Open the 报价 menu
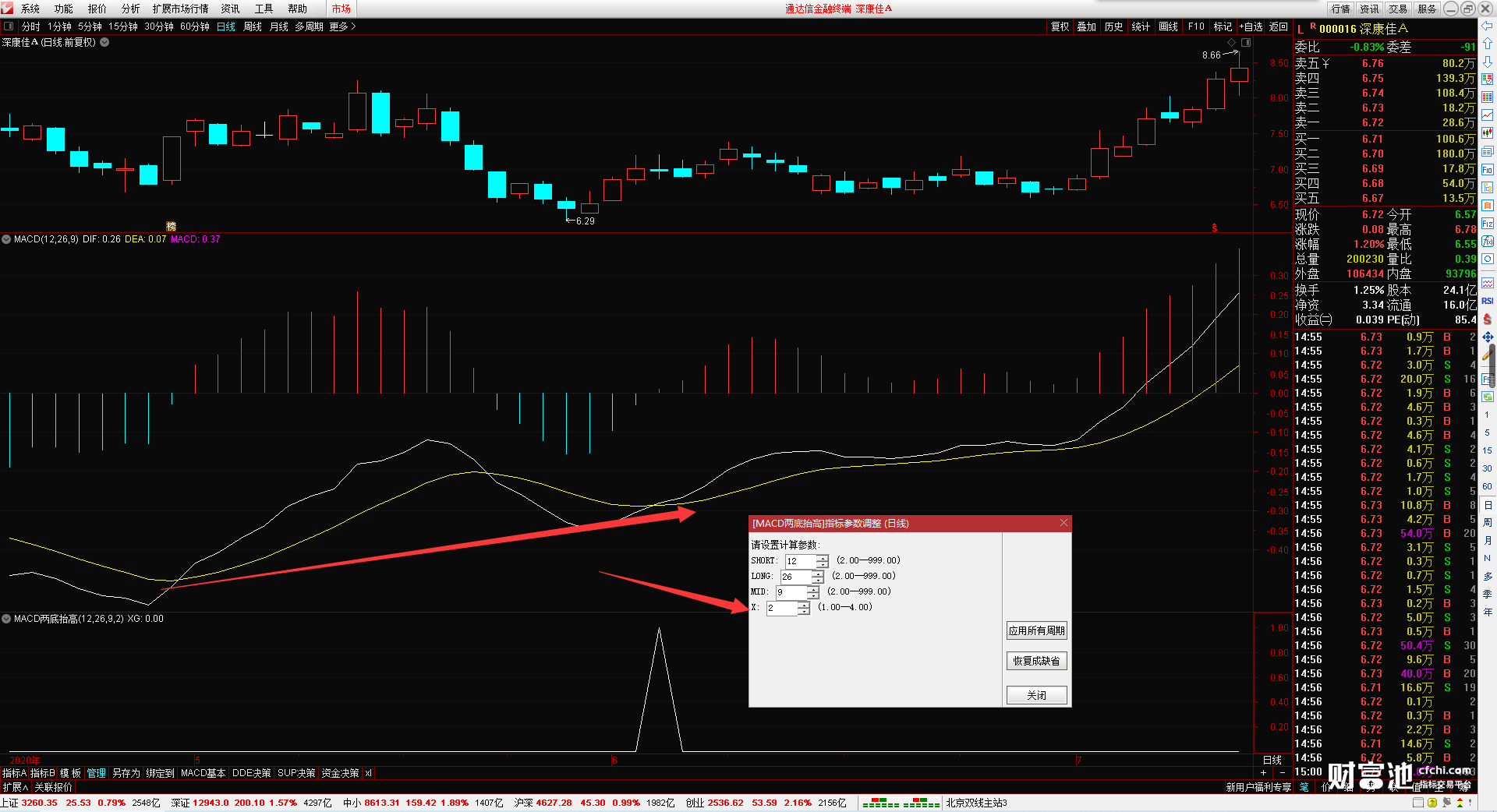This screenshot has width=1497, height=812. pyautogui.click(x=97, y=9)
